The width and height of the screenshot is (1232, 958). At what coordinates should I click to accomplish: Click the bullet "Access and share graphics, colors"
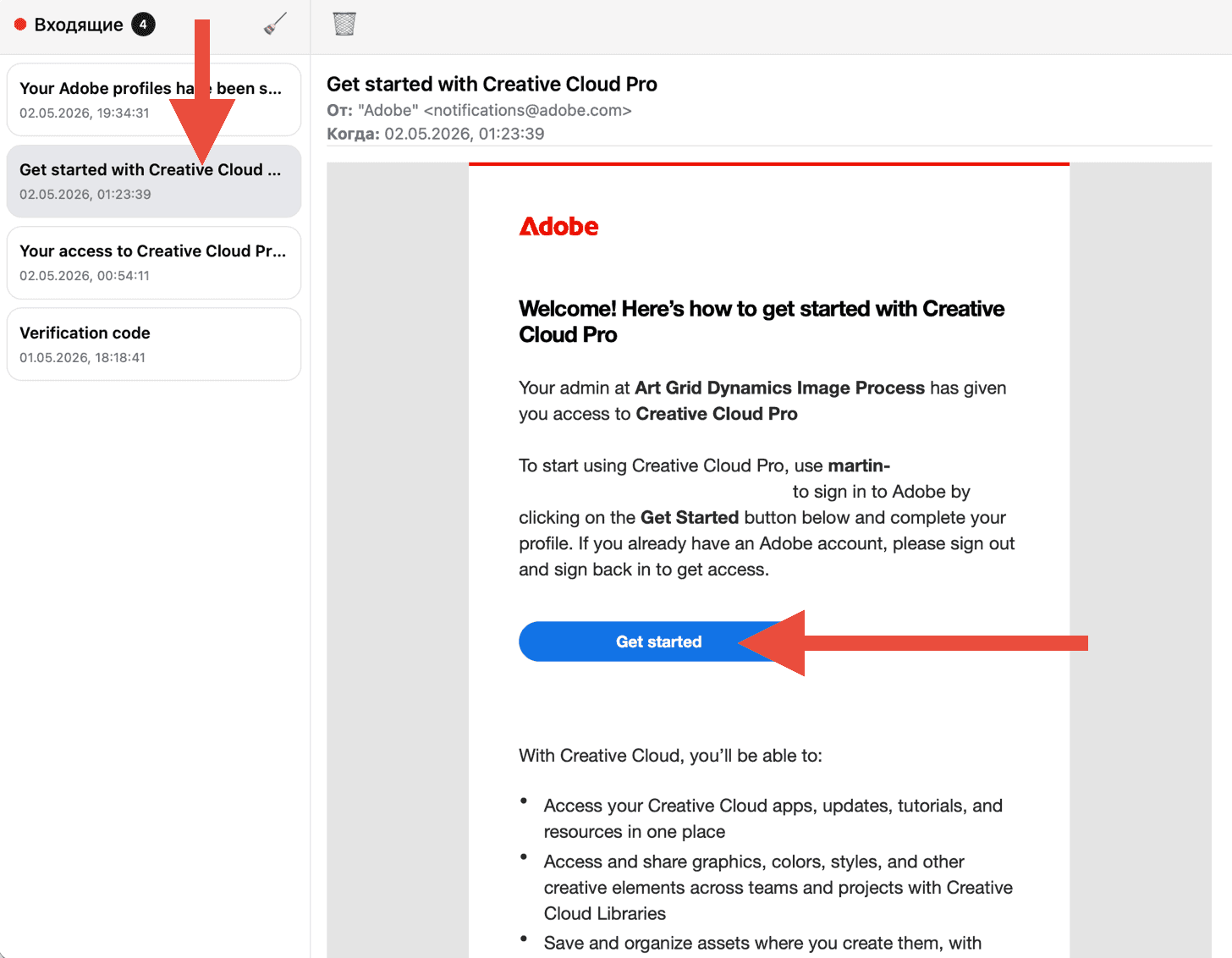(x=778, y=888)
